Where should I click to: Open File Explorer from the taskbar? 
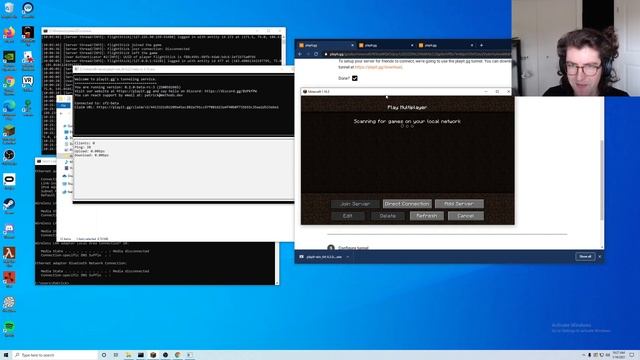coord(128,355)
